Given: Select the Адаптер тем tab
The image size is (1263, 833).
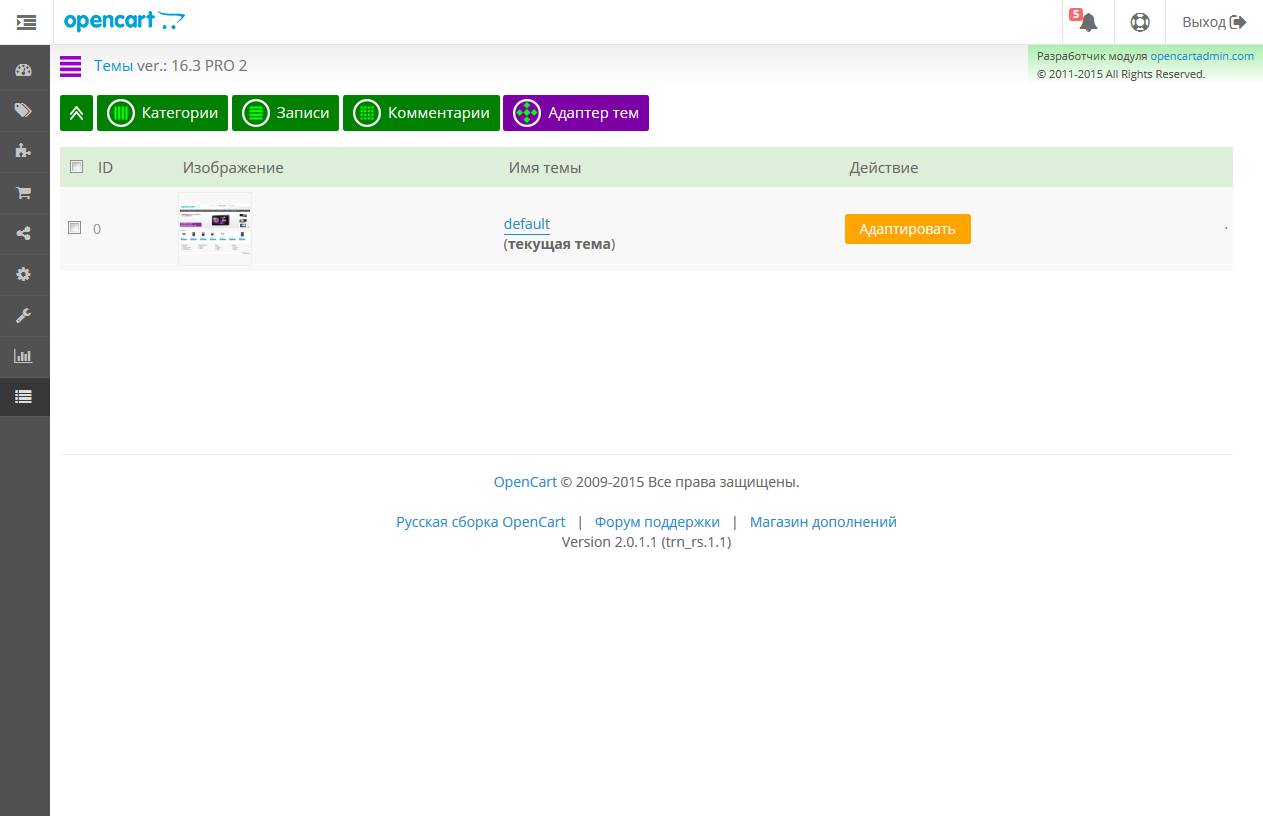Looking at the screenshot, I should click(576, 113).
